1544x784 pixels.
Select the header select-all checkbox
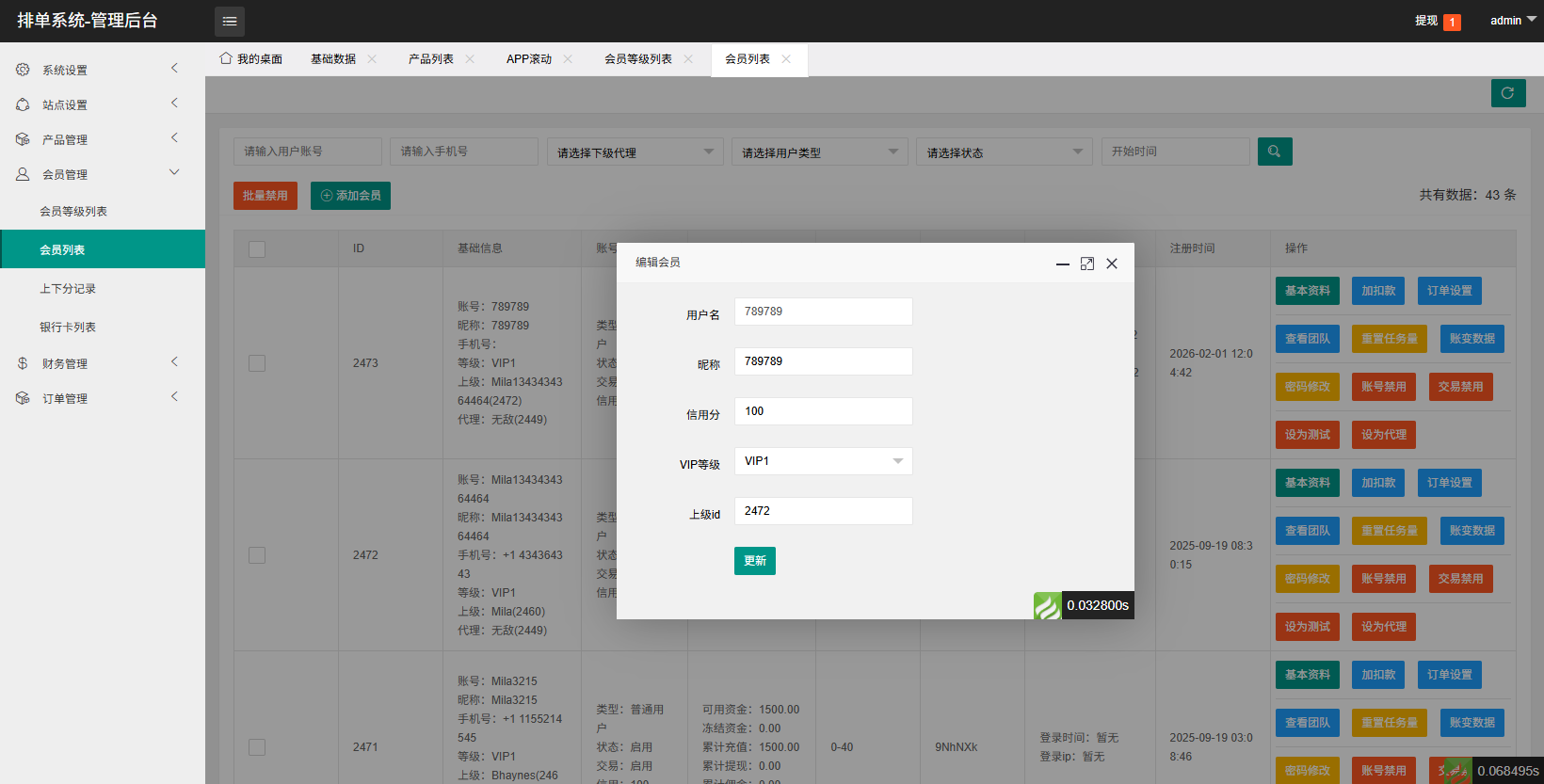[257, 248]
